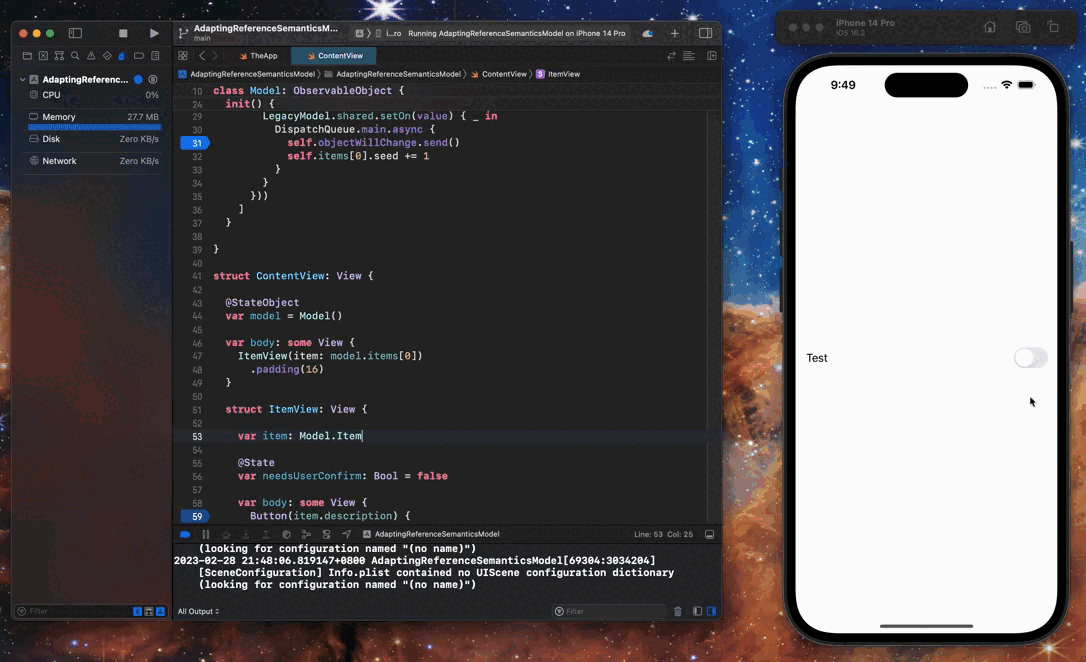Open Environment Overrides in debug bar
The width and height of the screenshot is (1086, 662).
pos(326,535)
